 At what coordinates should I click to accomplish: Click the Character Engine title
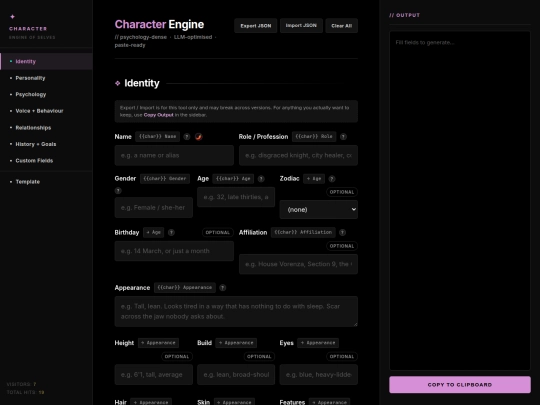coord(159,24)
